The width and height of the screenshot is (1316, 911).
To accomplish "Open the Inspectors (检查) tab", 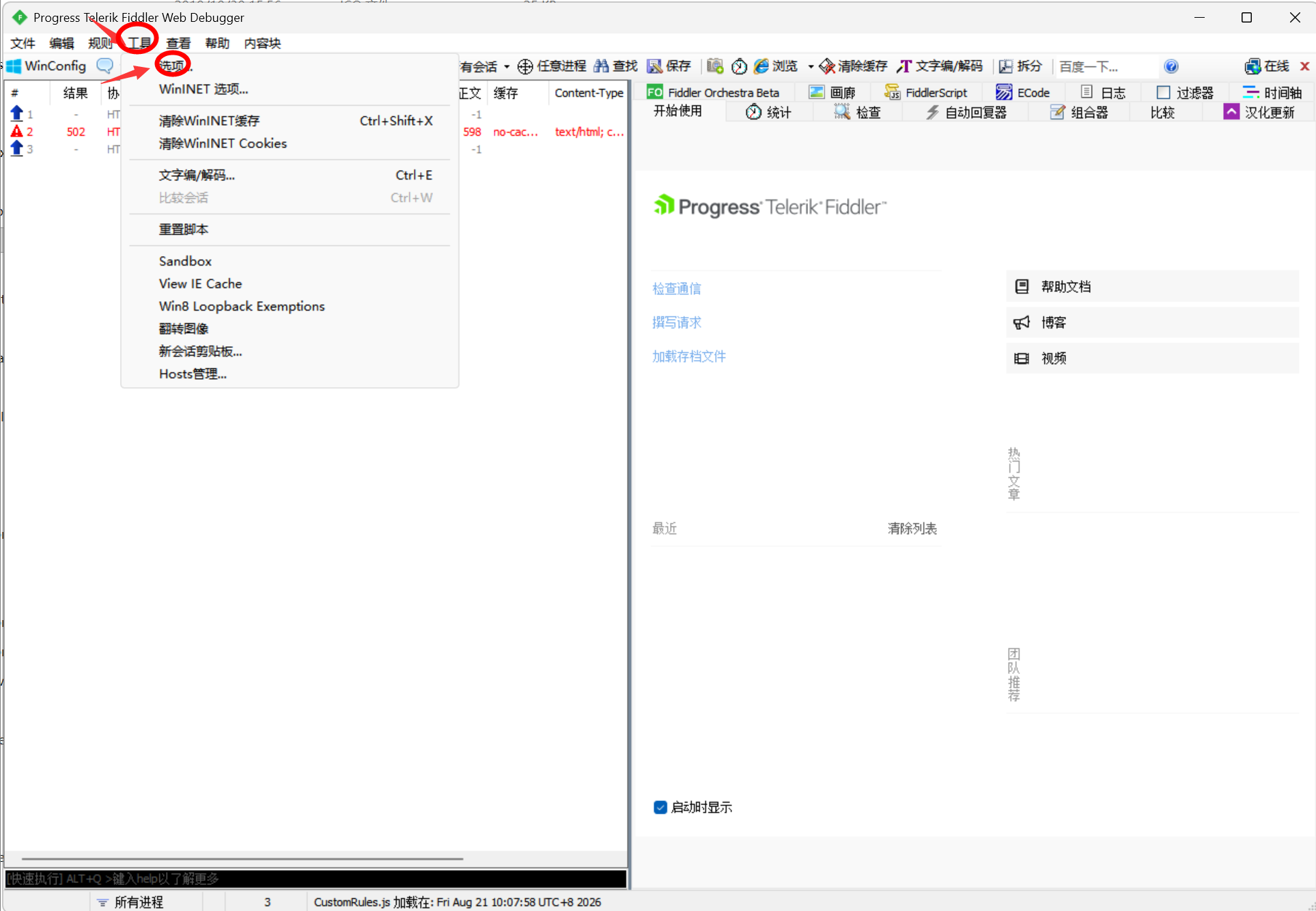I will point(858,112).
